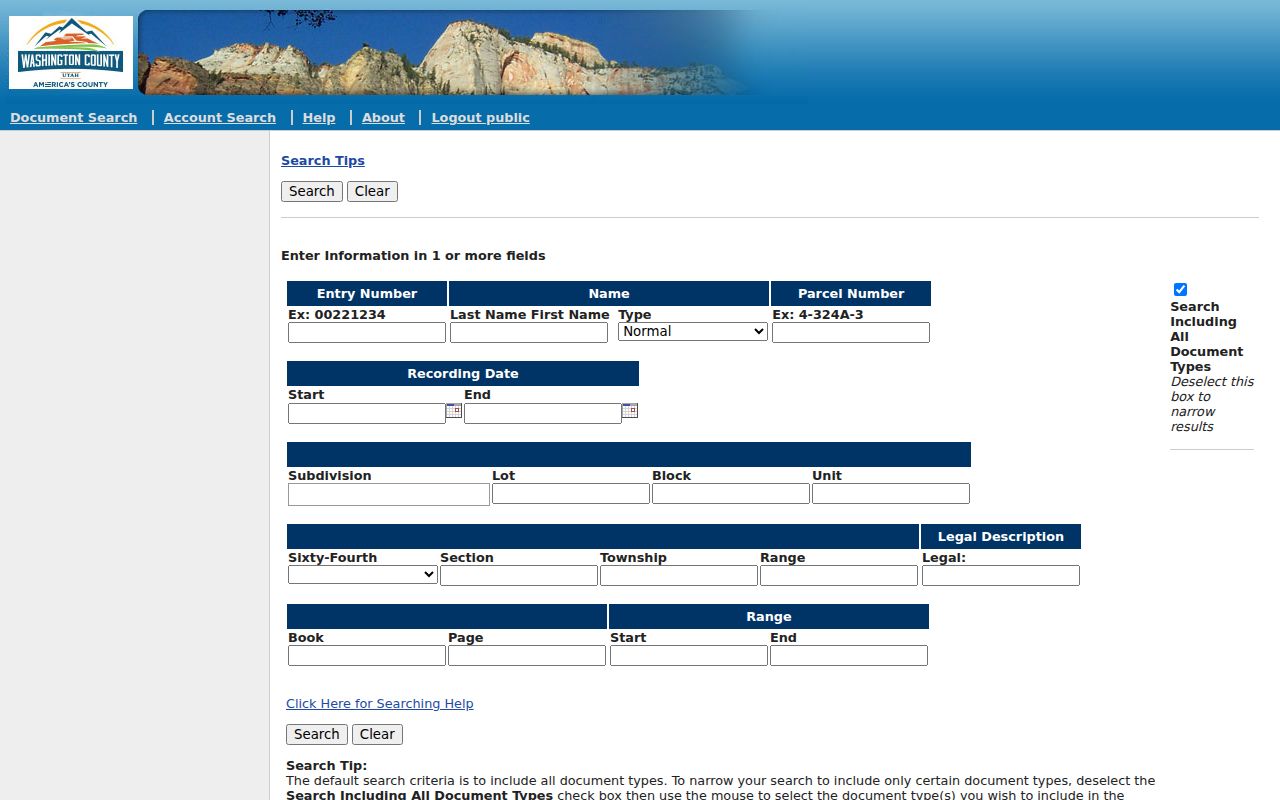Open the Search Tips link
Image resolution: width=1280 pixels, height=800 pixels.
point(323,160)
